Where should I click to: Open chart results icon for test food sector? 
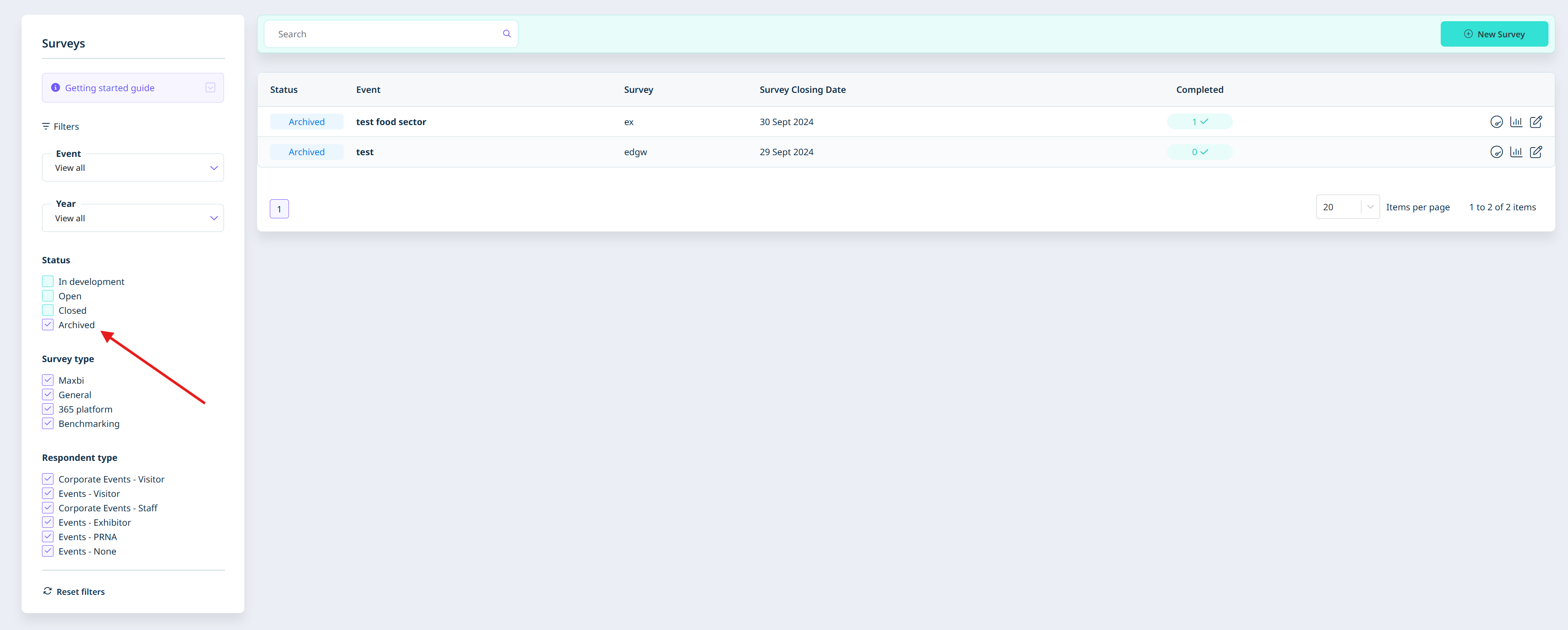[x=1516, y=122]
